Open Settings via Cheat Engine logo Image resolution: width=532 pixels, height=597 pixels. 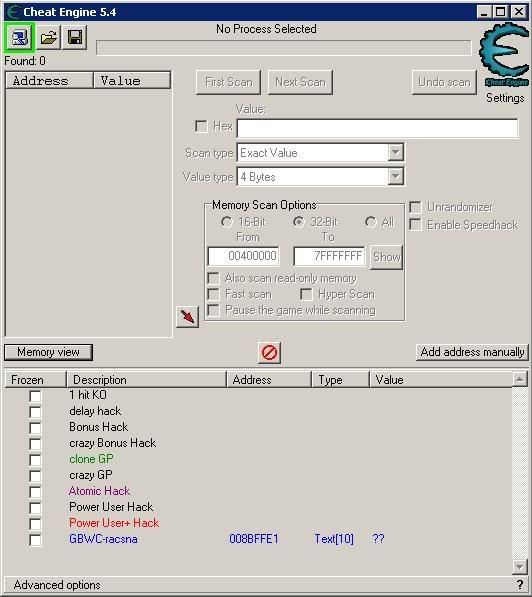tap(505, 54)
